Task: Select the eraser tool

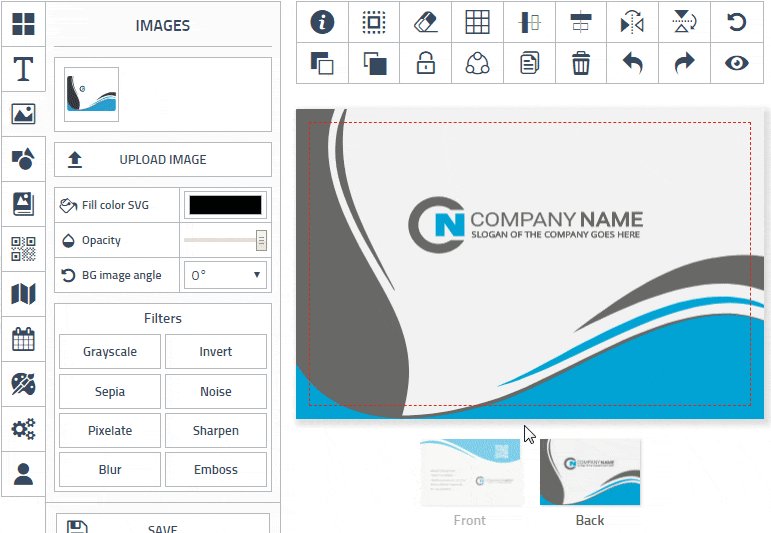Action: pyautogui.click(x=426, y=22)
